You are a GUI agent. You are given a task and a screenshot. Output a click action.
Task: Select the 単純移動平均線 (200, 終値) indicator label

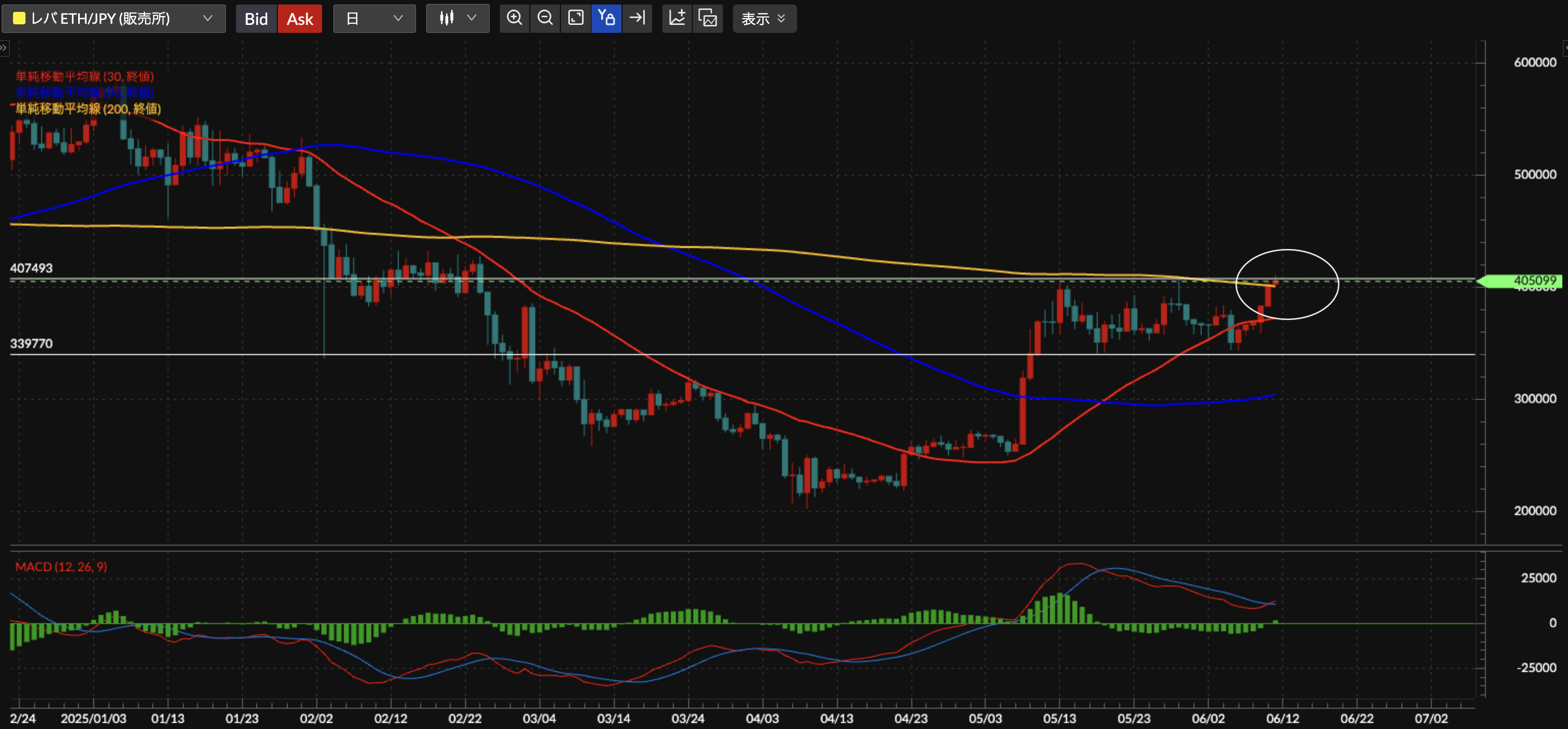click(88, 109)
